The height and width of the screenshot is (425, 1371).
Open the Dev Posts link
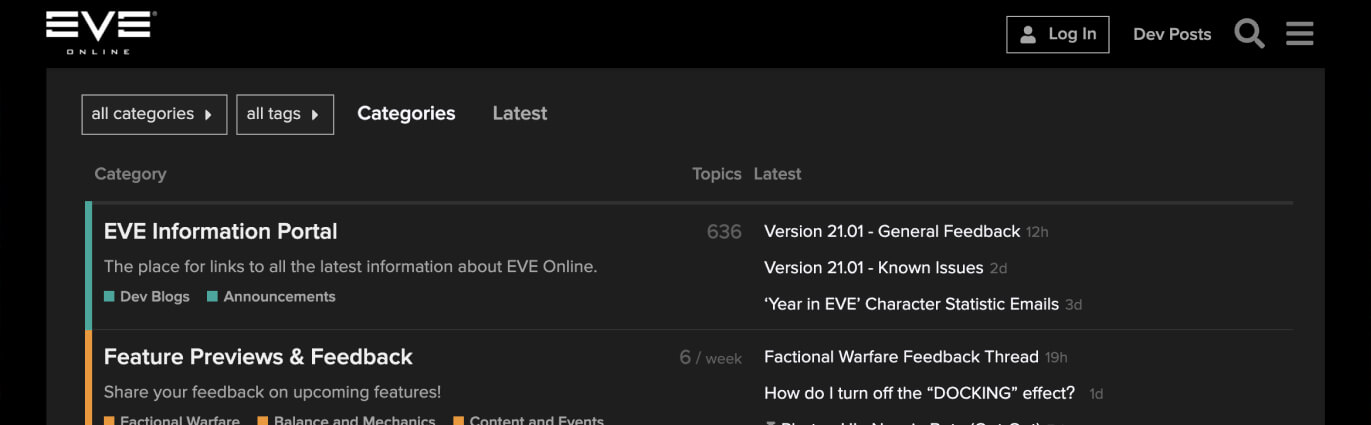pyautogui.click(x=1172, y=34)
